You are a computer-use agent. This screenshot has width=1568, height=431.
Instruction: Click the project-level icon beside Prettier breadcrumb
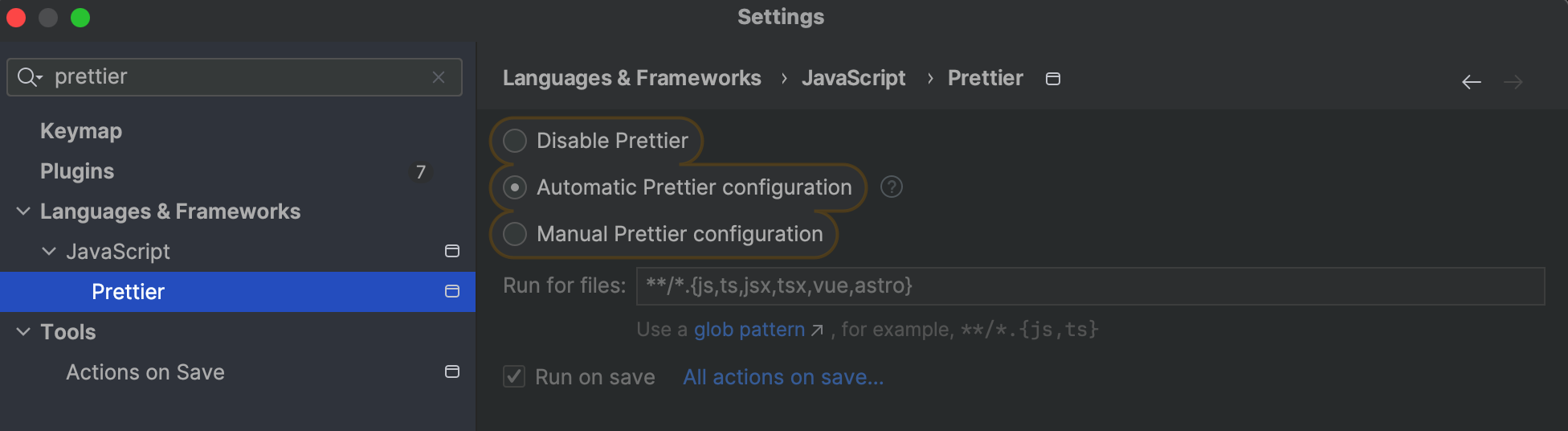click(x=1052, y=79)
